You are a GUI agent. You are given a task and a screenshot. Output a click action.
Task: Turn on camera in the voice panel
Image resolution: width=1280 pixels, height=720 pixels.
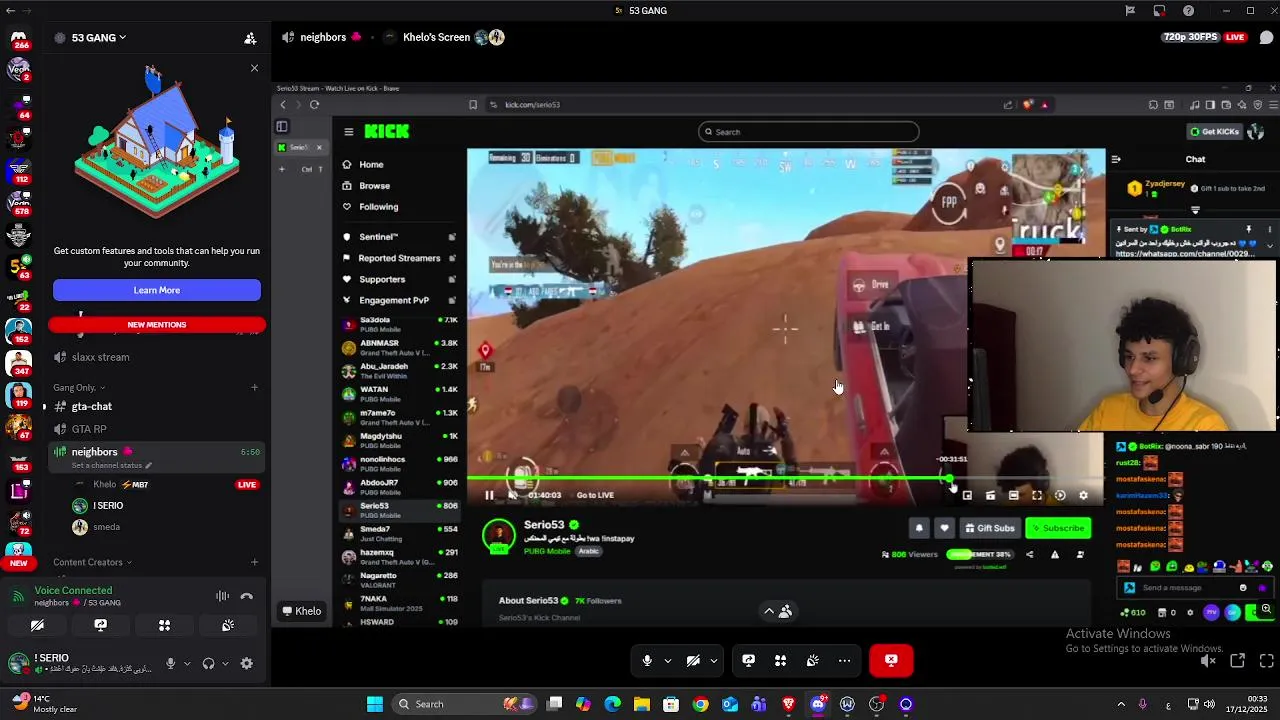point(37,626)
